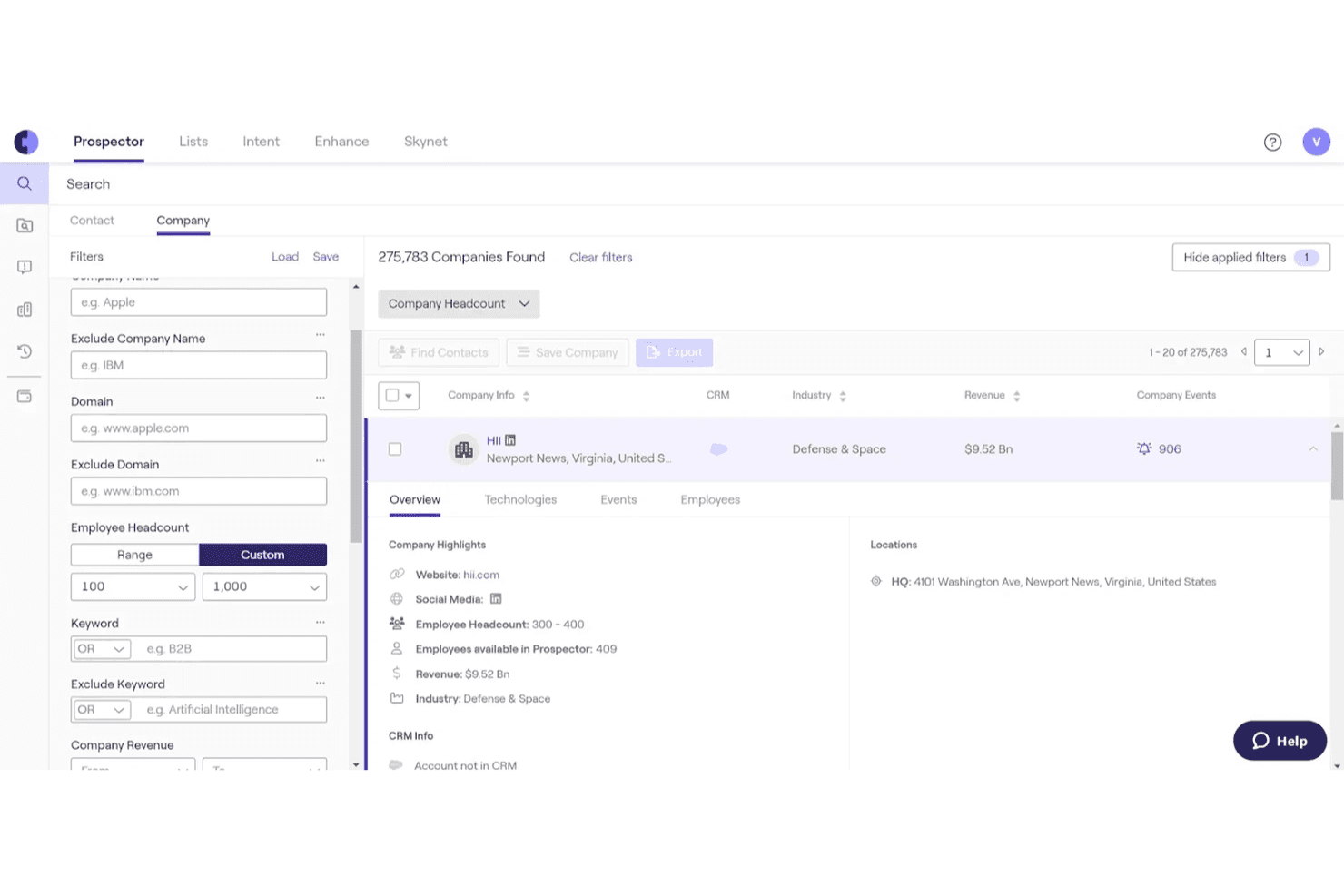Click the search magnifier sidebar icon
Screen dimensions: 1344x896
pos(25,183)
